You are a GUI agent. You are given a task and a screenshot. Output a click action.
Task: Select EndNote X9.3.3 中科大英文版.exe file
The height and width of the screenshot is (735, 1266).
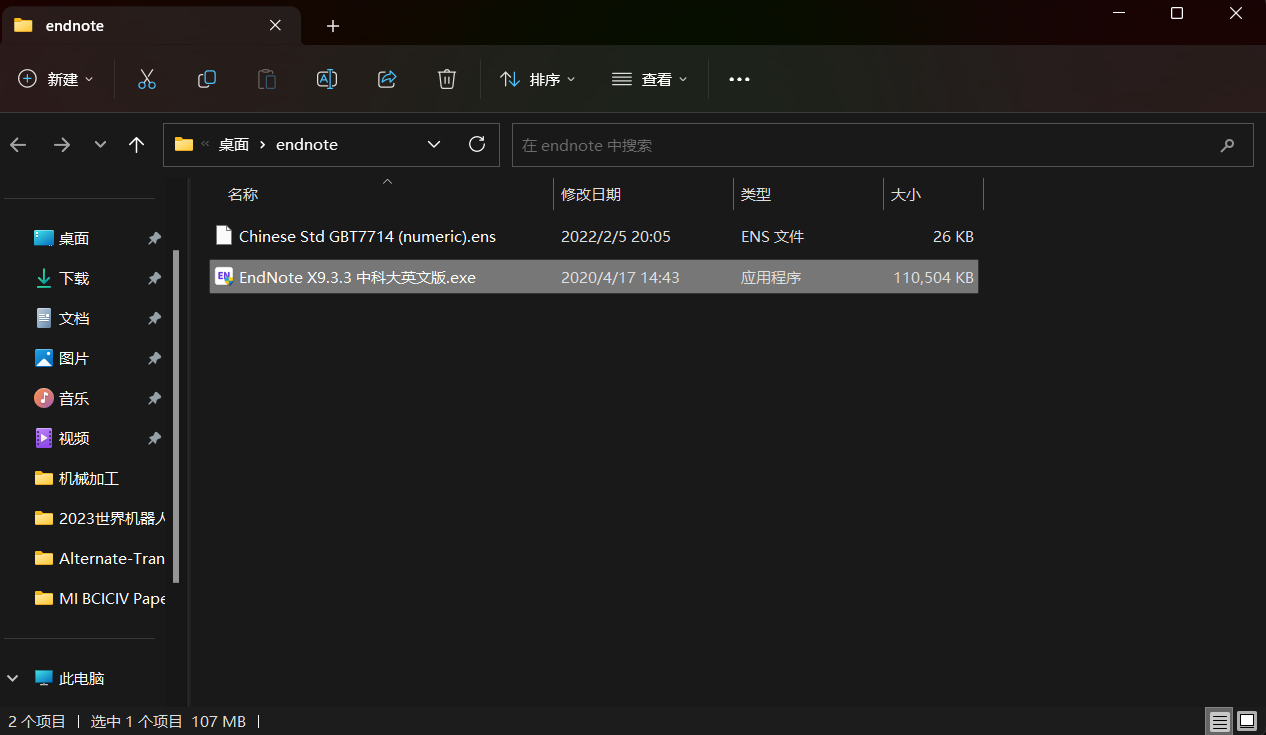(594, 277)
